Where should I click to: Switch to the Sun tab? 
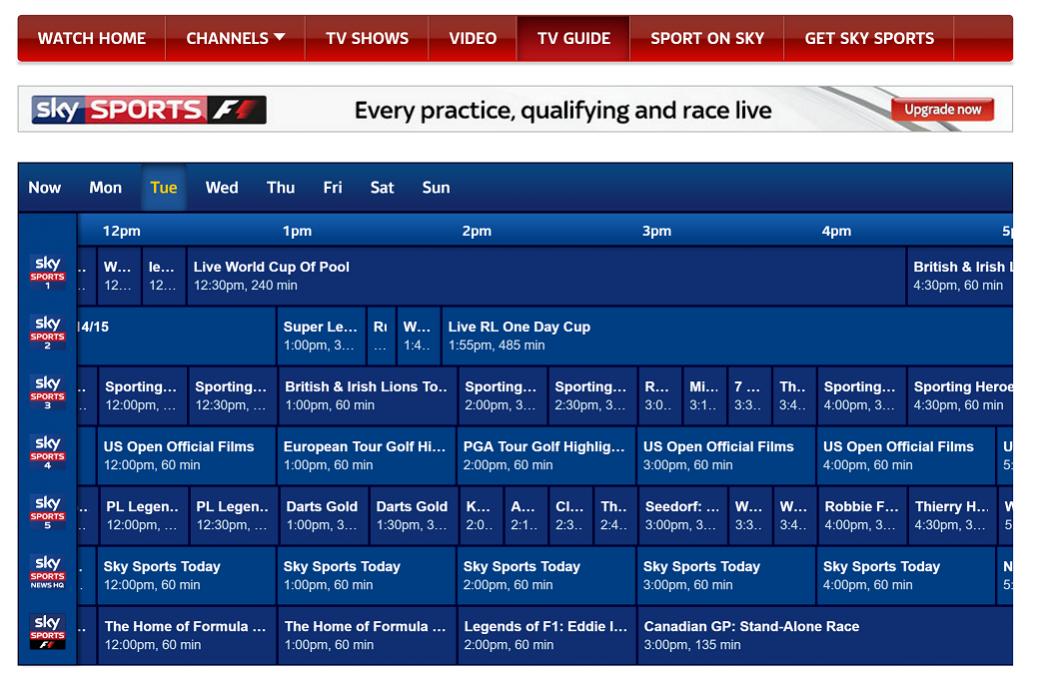(x=436, y=188)
